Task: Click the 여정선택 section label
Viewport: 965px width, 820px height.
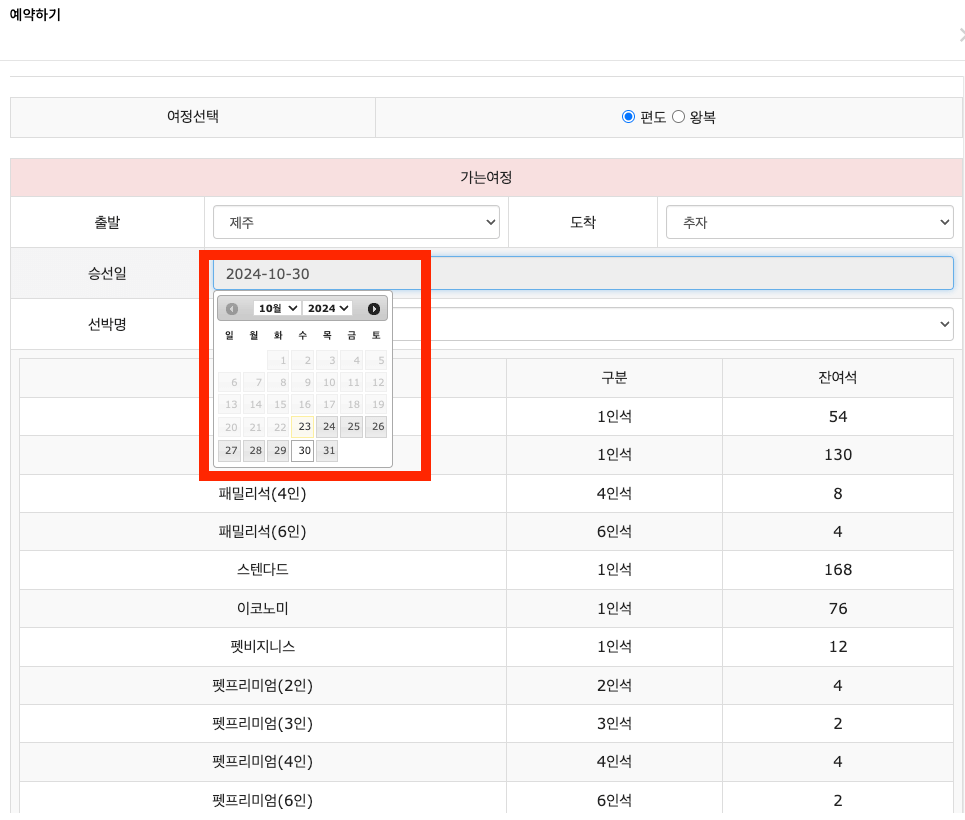Action: coord(192,117)
